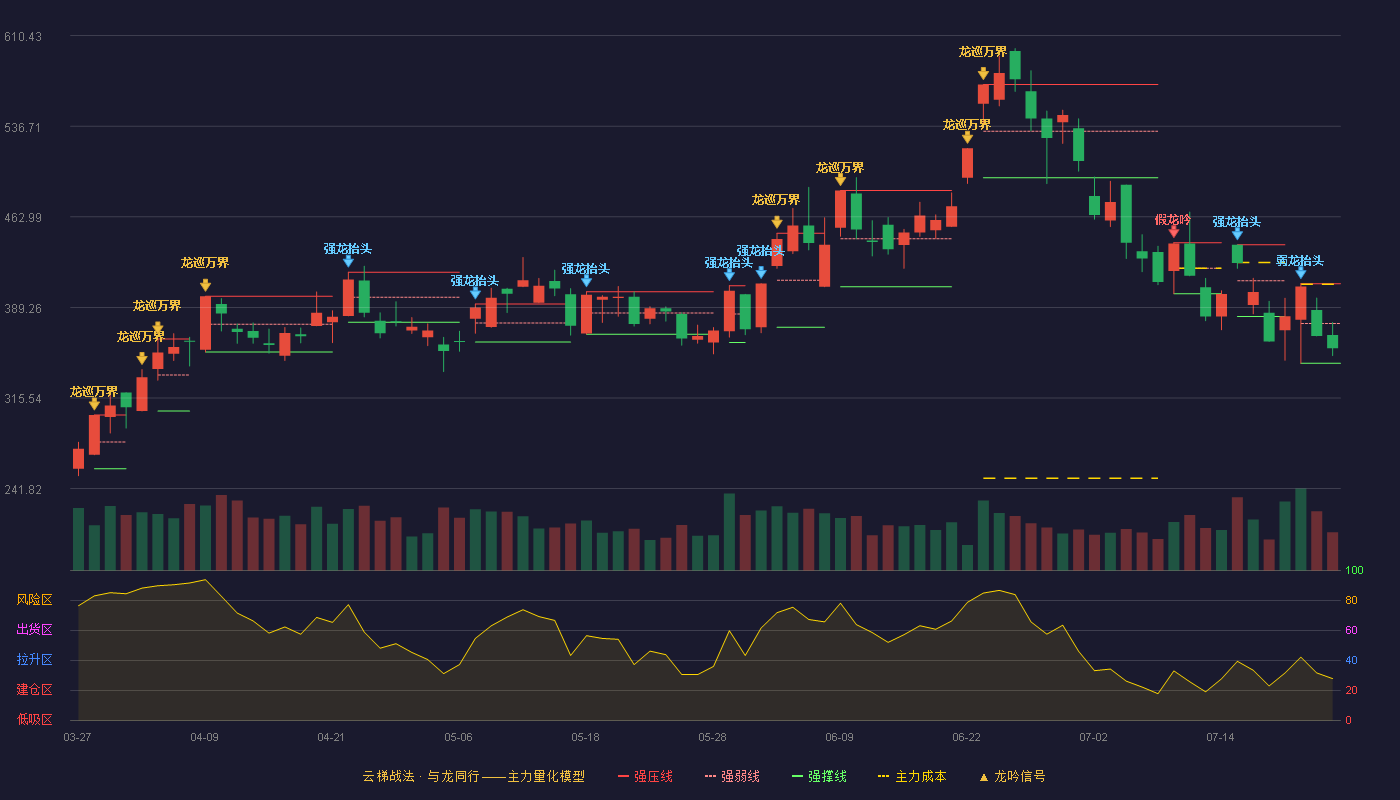Click the 04-09 date label

[204, 737]
